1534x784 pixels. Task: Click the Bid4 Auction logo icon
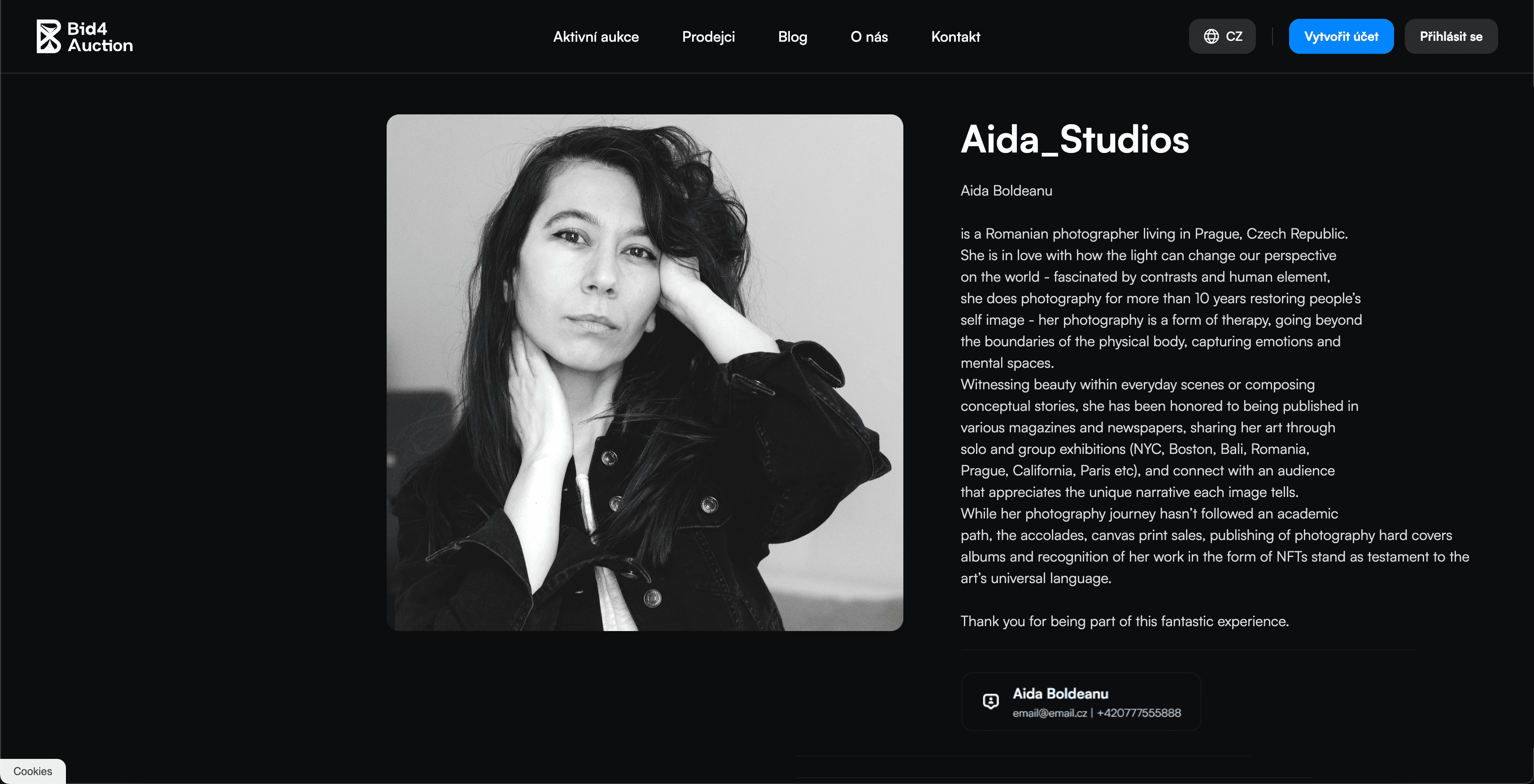coord(49,36)
